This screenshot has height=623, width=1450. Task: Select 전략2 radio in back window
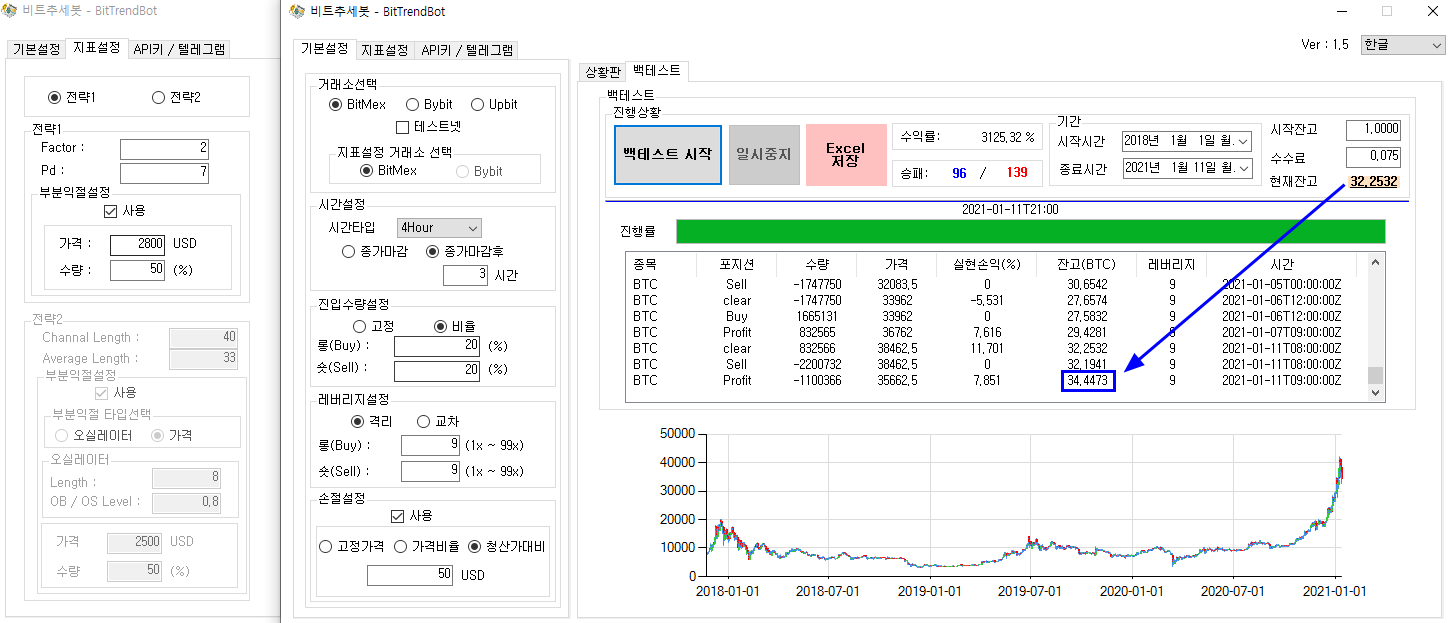coord(158,97)
